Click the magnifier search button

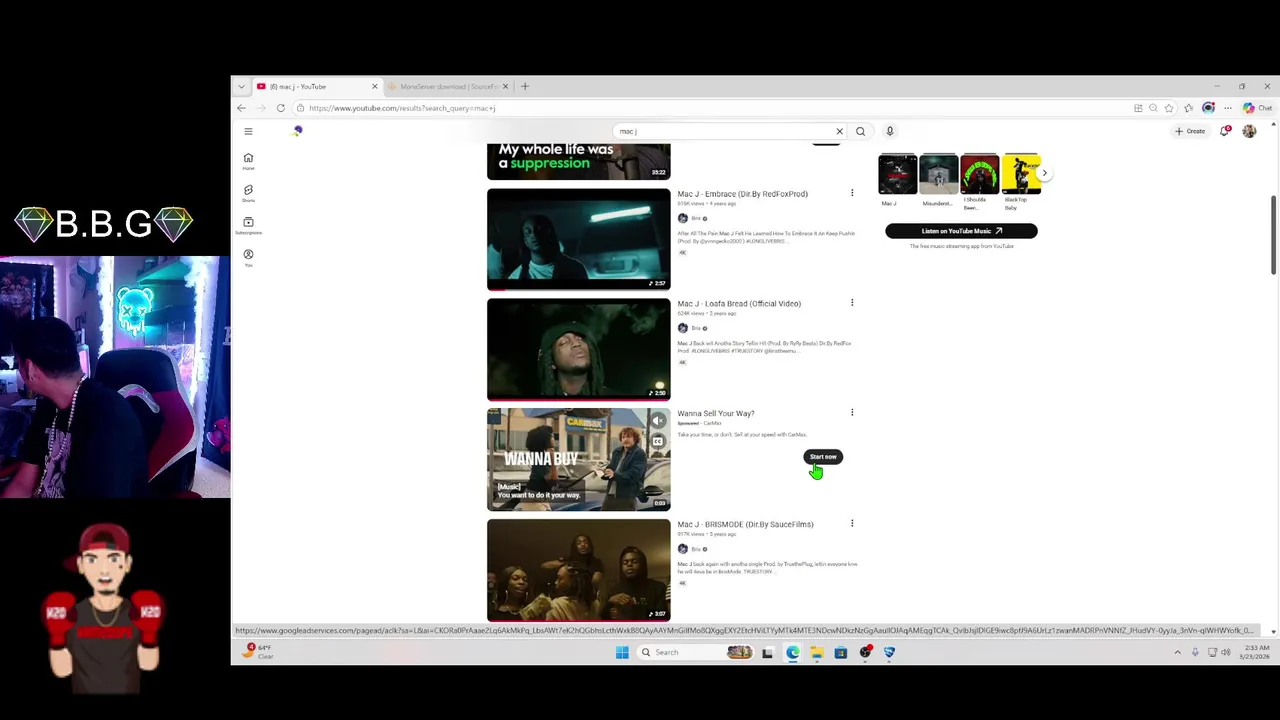pyautogui.click(x=860, y=131)
